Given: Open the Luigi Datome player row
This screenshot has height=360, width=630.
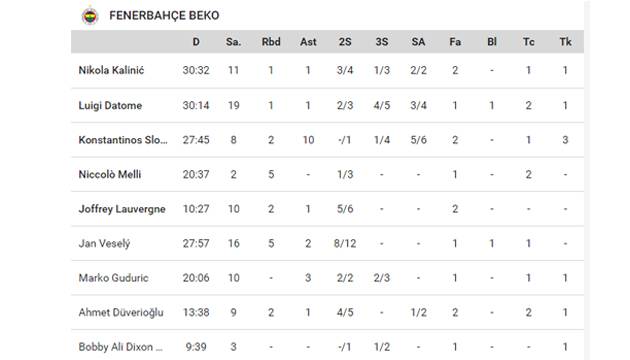Looking at the screenshot, I should pos(327,105).
